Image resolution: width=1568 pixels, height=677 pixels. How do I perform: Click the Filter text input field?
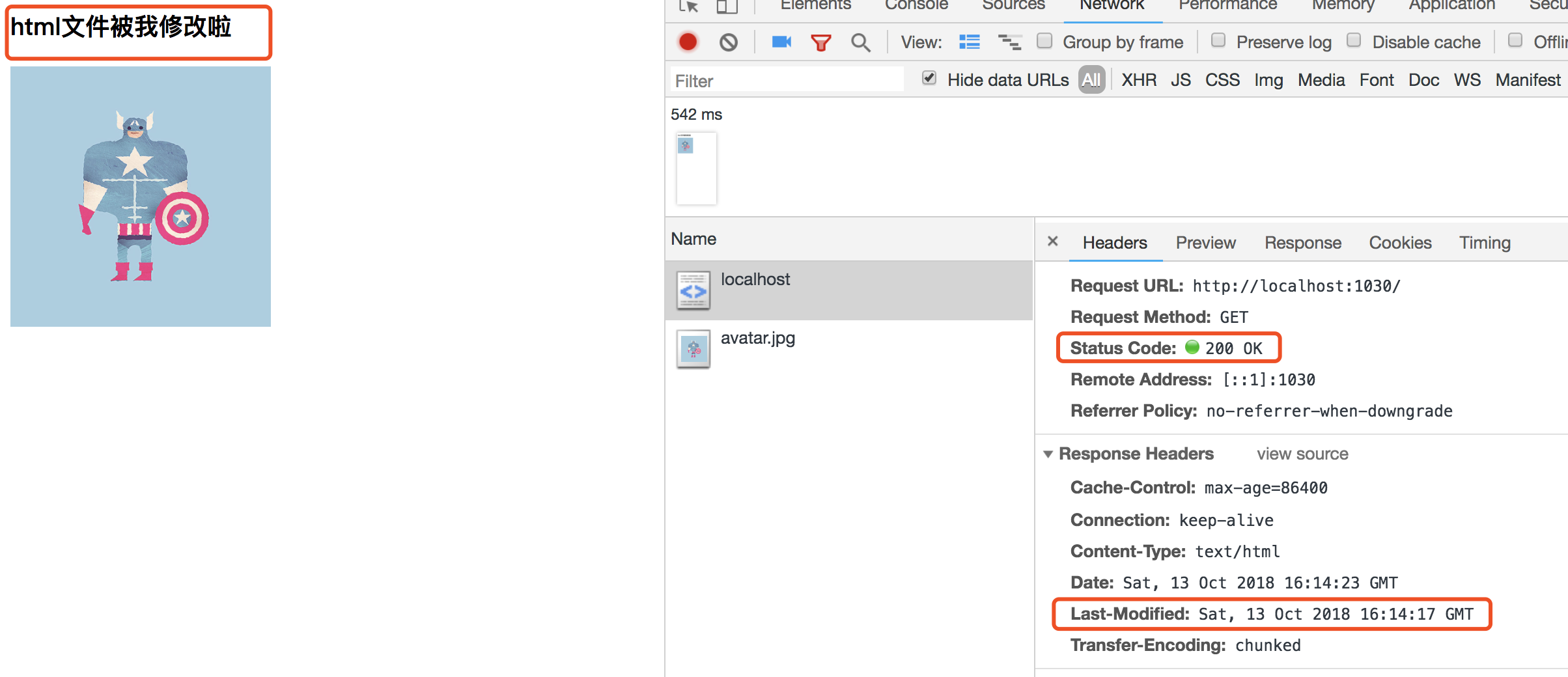coord(787,81)
